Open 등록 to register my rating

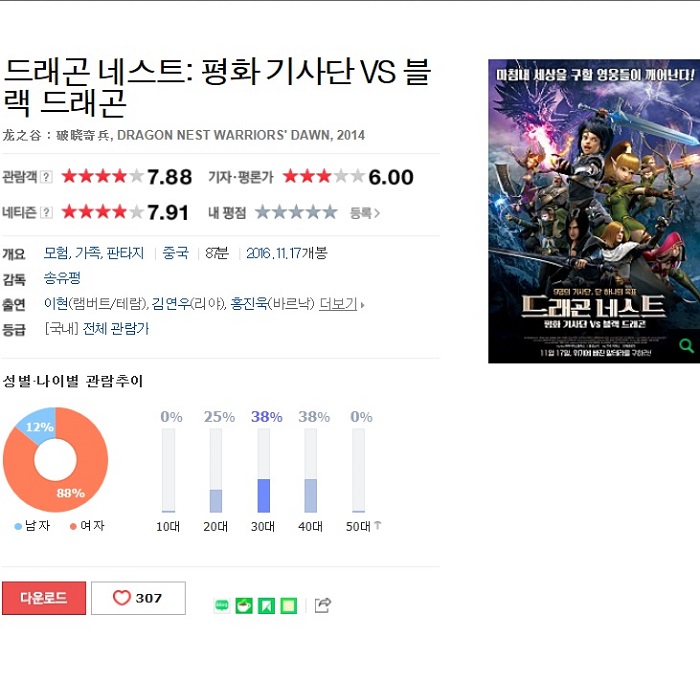pyautogui.click(x=364, y=213)
